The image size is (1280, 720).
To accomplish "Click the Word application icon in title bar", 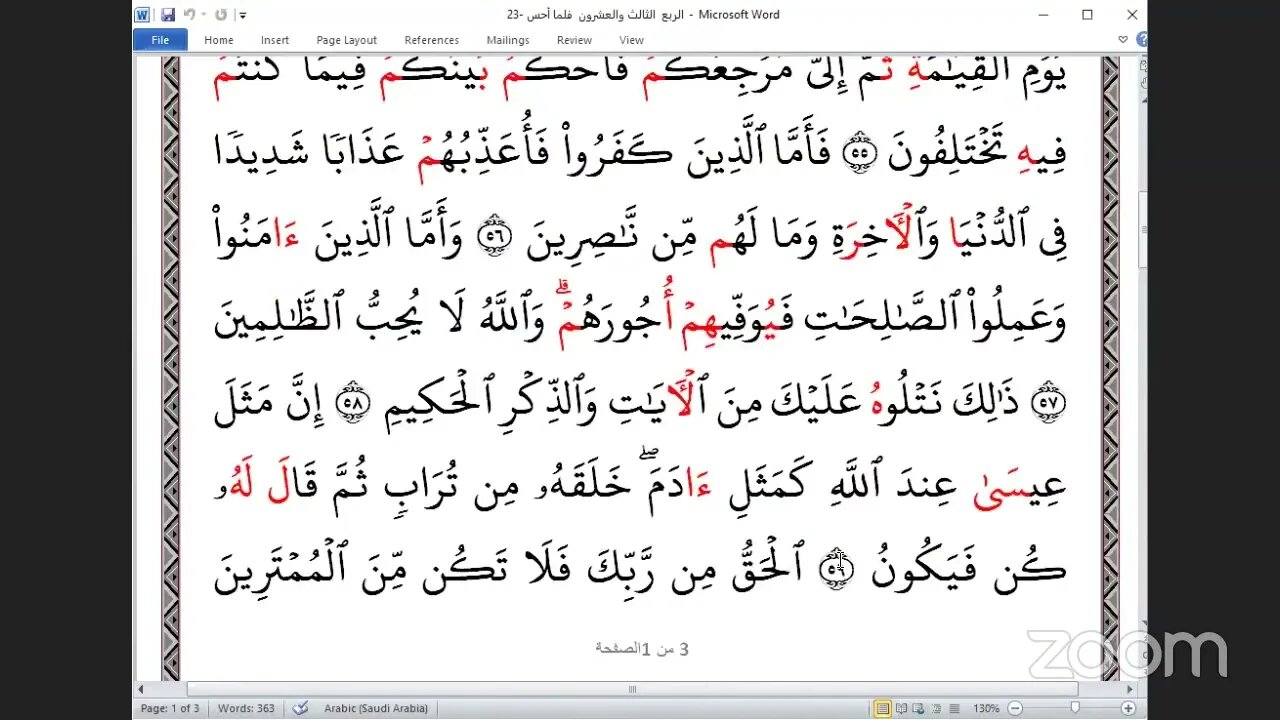I will 142,15.
